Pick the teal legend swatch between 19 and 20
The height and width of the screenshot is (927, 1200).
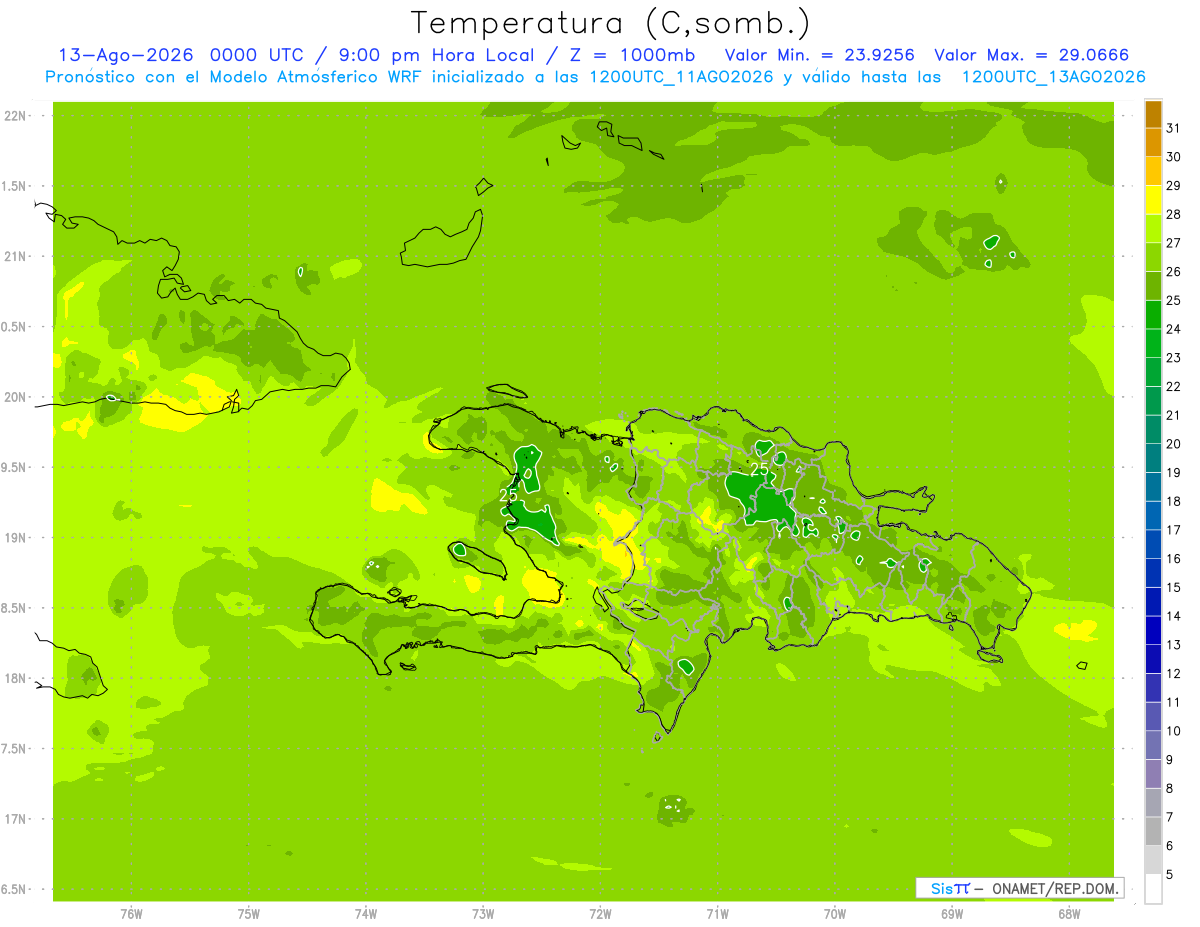coord(1153,458)
